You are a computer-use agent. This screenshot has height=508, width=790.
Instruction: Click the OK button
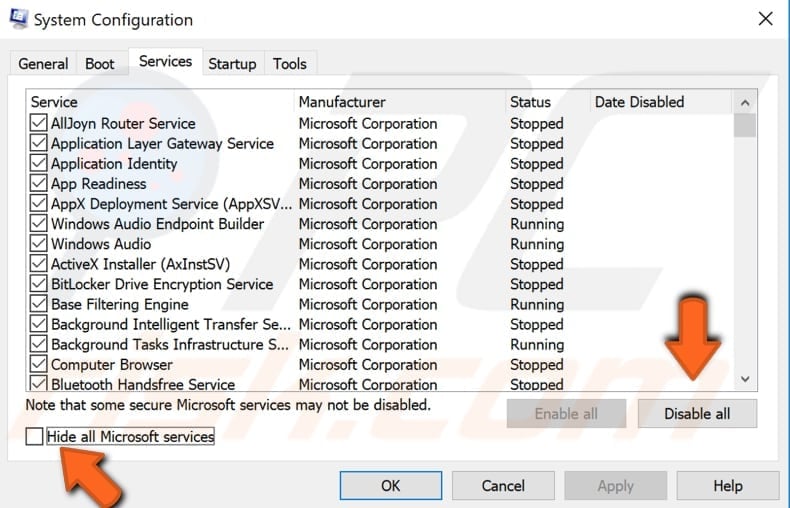coord(390,486)
